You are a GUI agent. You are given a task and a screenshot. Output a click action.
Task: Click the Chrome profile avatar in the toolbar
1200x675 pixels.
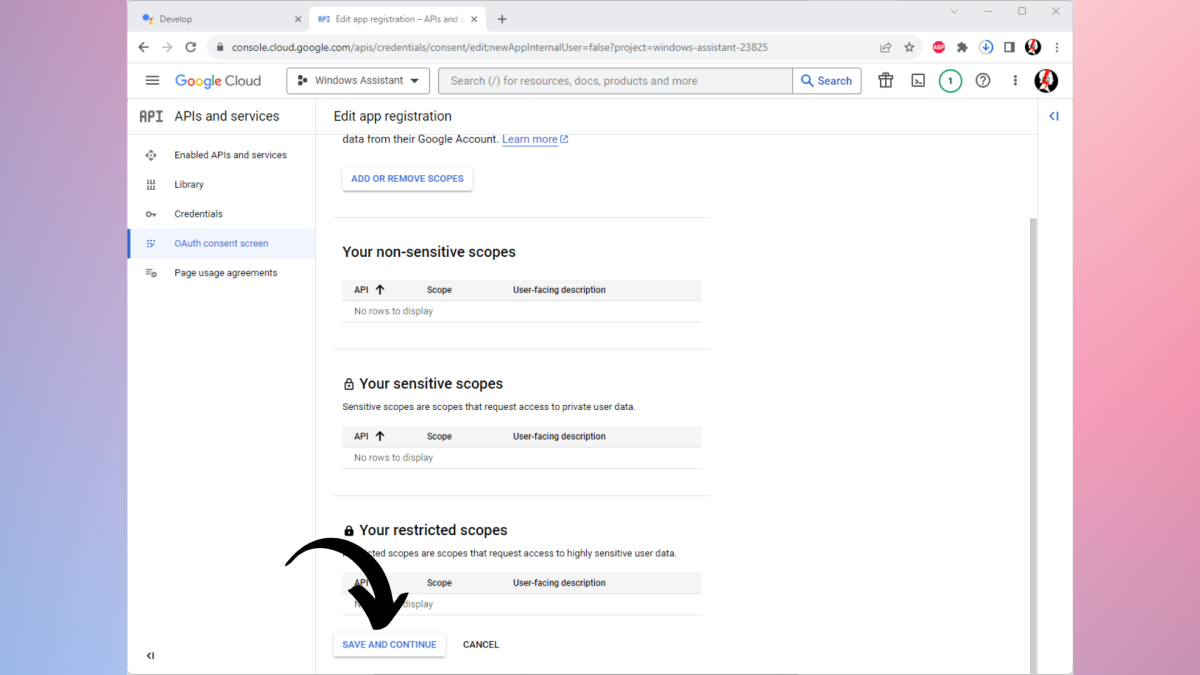1033,47
